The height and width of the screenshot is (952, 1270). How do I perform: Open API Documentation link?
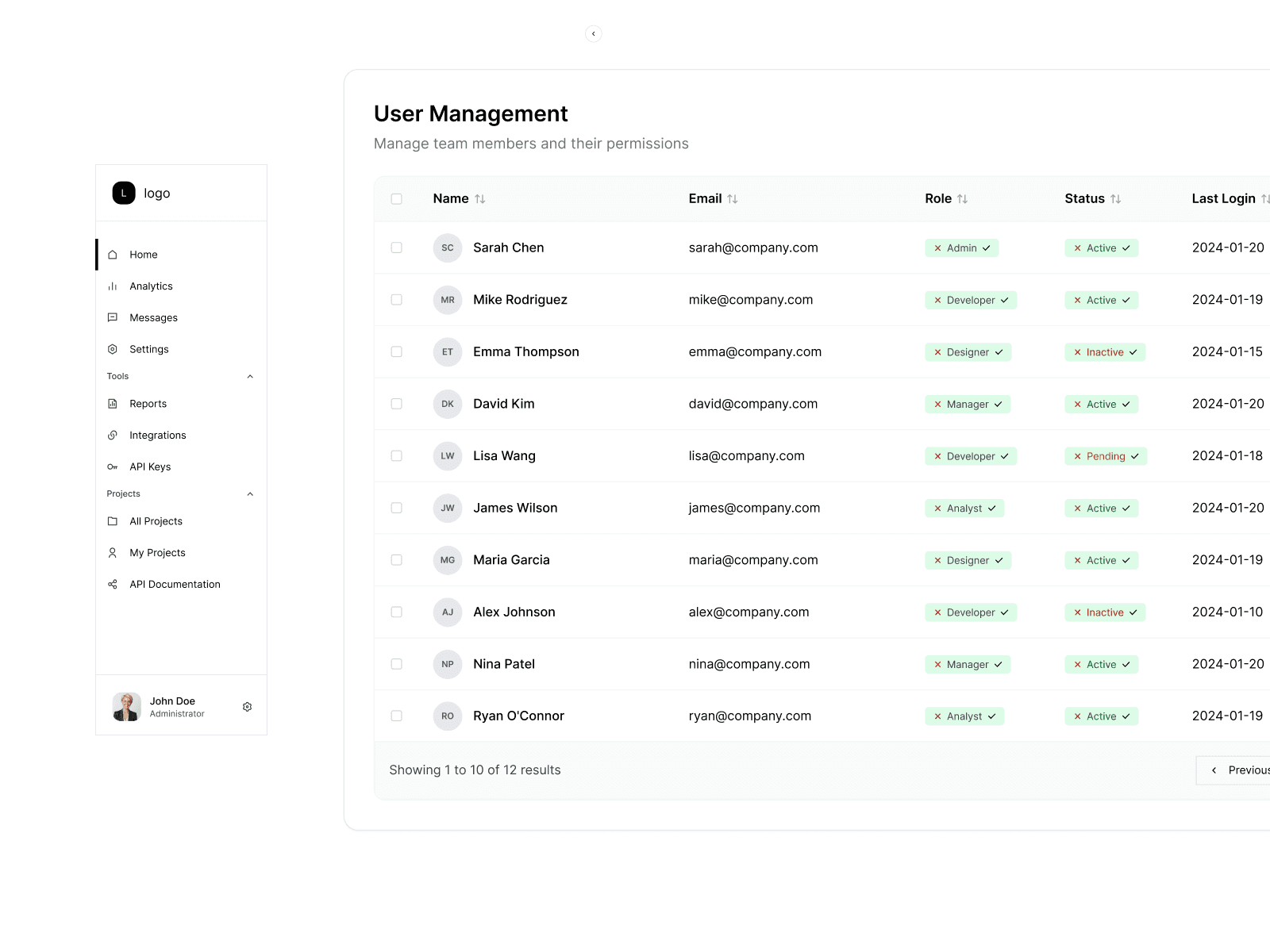click(x=182, y=585)
